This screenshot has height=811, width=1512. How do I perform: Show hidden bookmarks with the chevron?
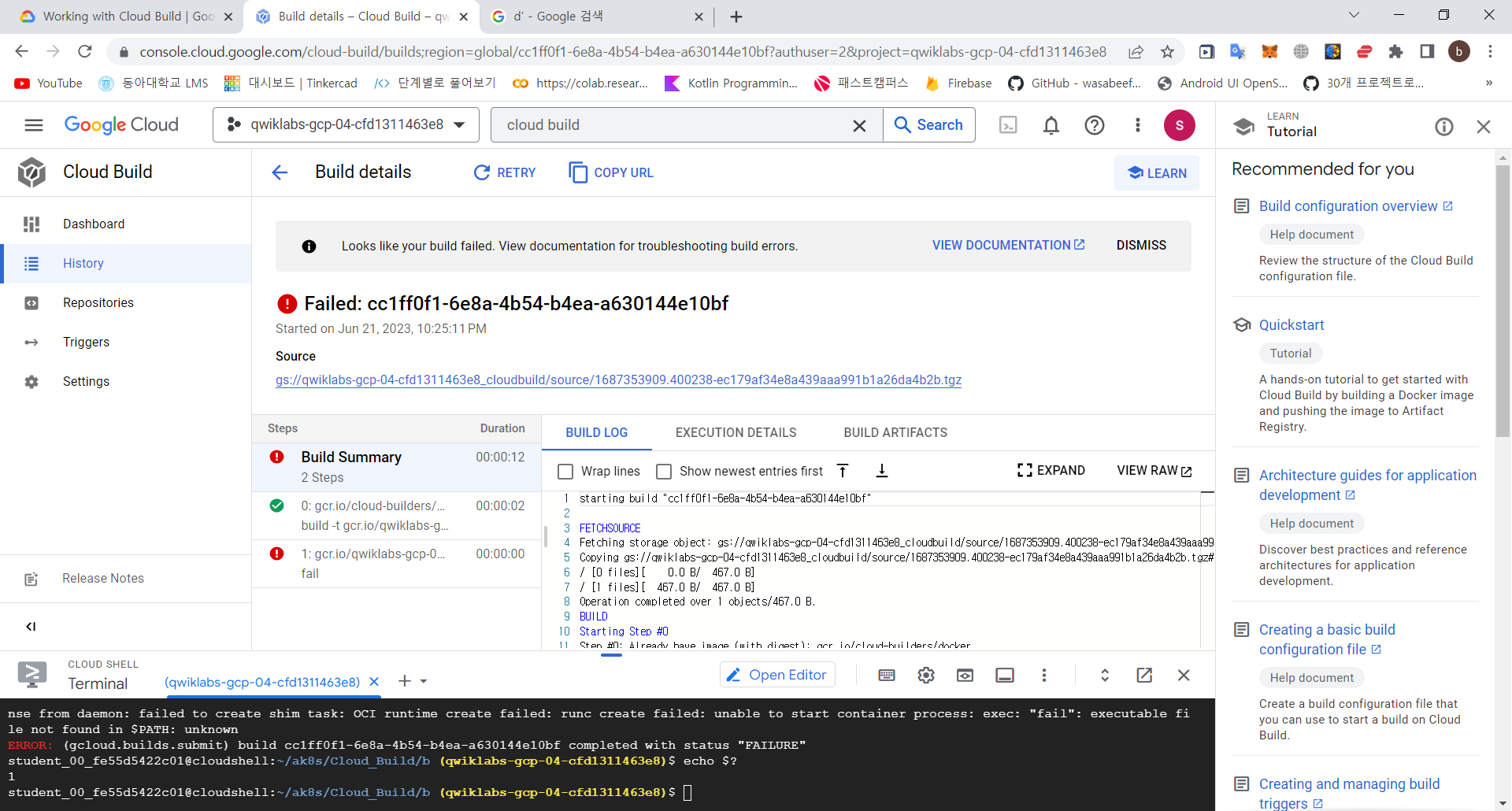point(1488,83)
